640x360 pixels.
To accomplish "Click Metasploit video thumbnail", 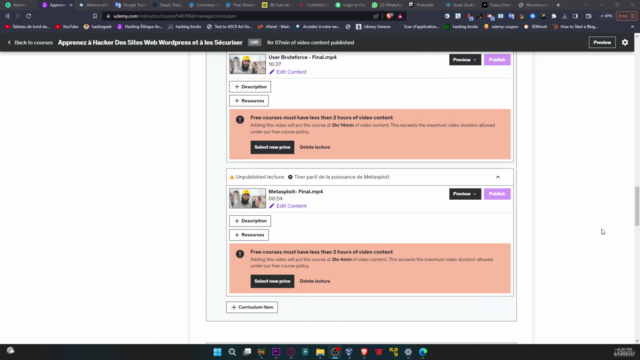I will pos(247,198).
